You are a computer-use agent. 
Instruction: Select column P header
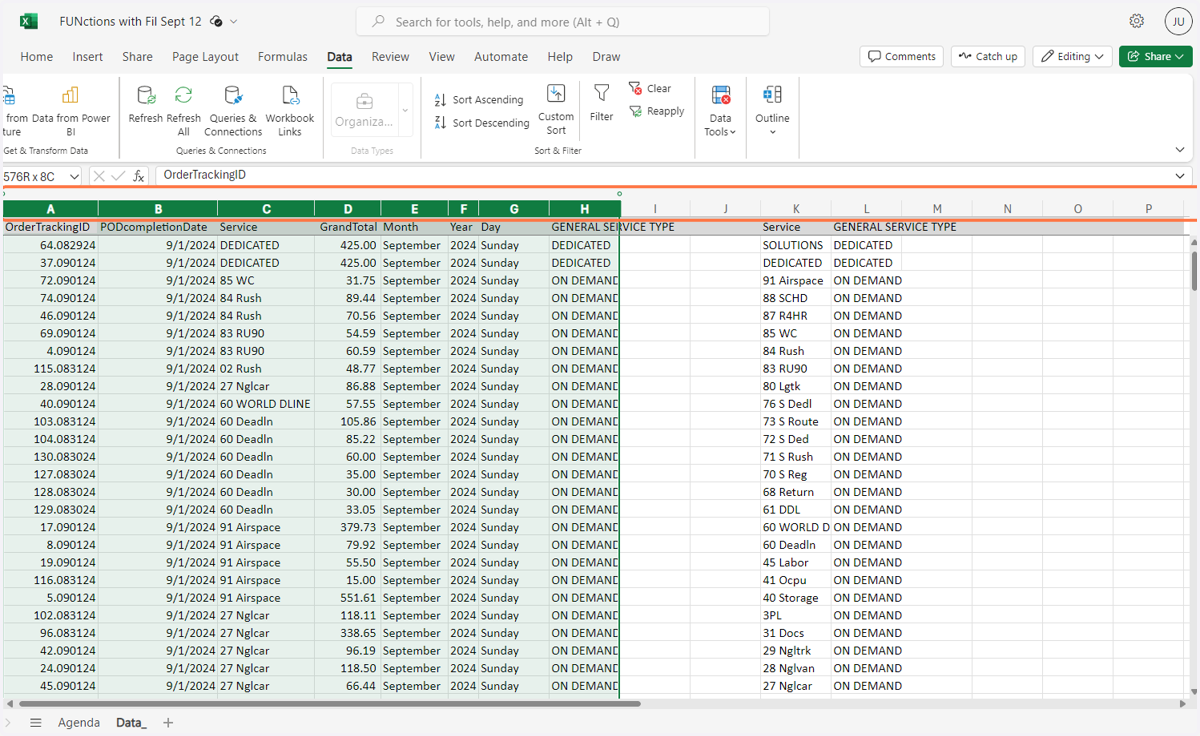click(x=1149, y=209)
